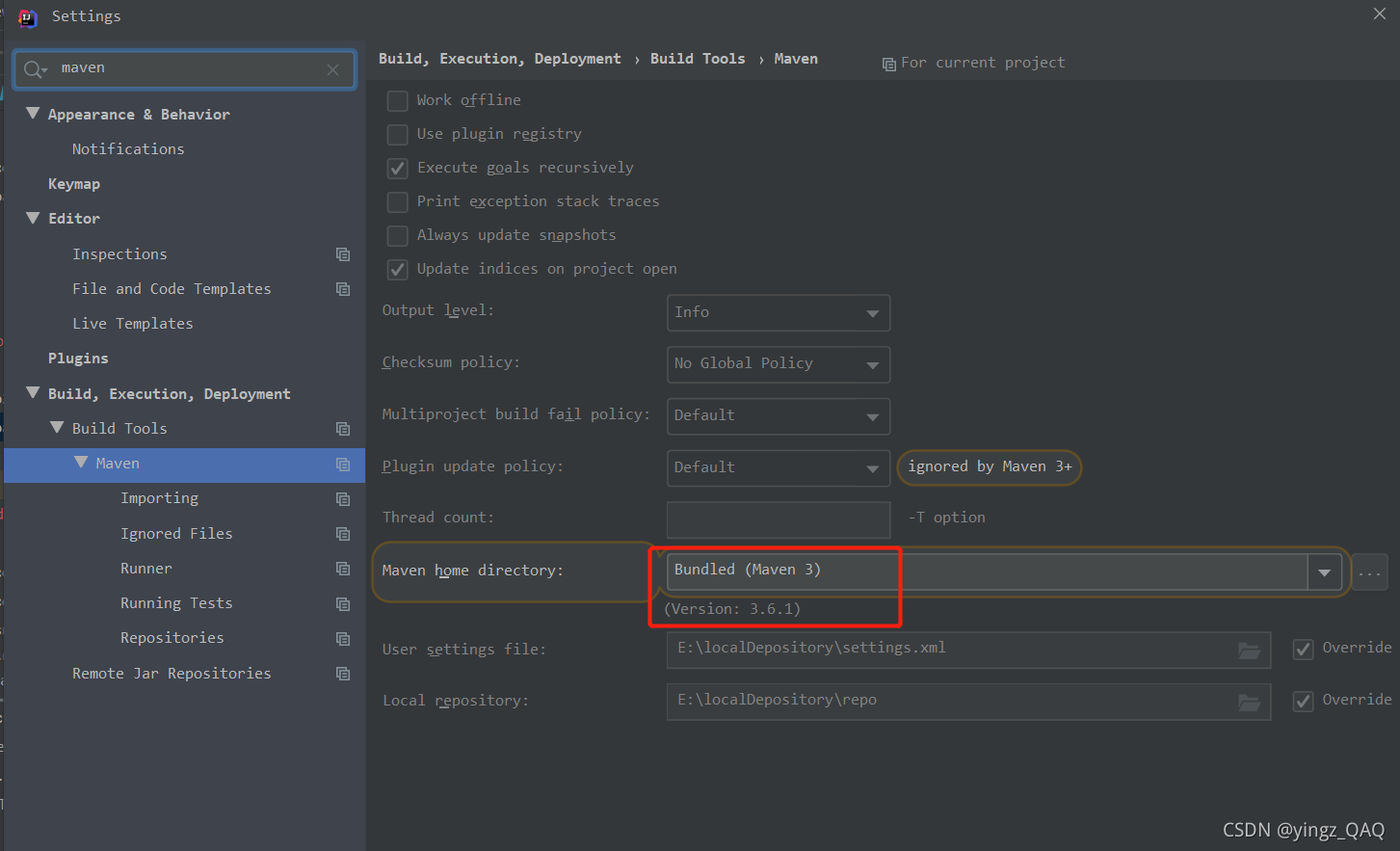The width and height of the screenshot is (1400, 851).
Task: Open the Plugin update policy dropdown
Action: tap(779, 468)
